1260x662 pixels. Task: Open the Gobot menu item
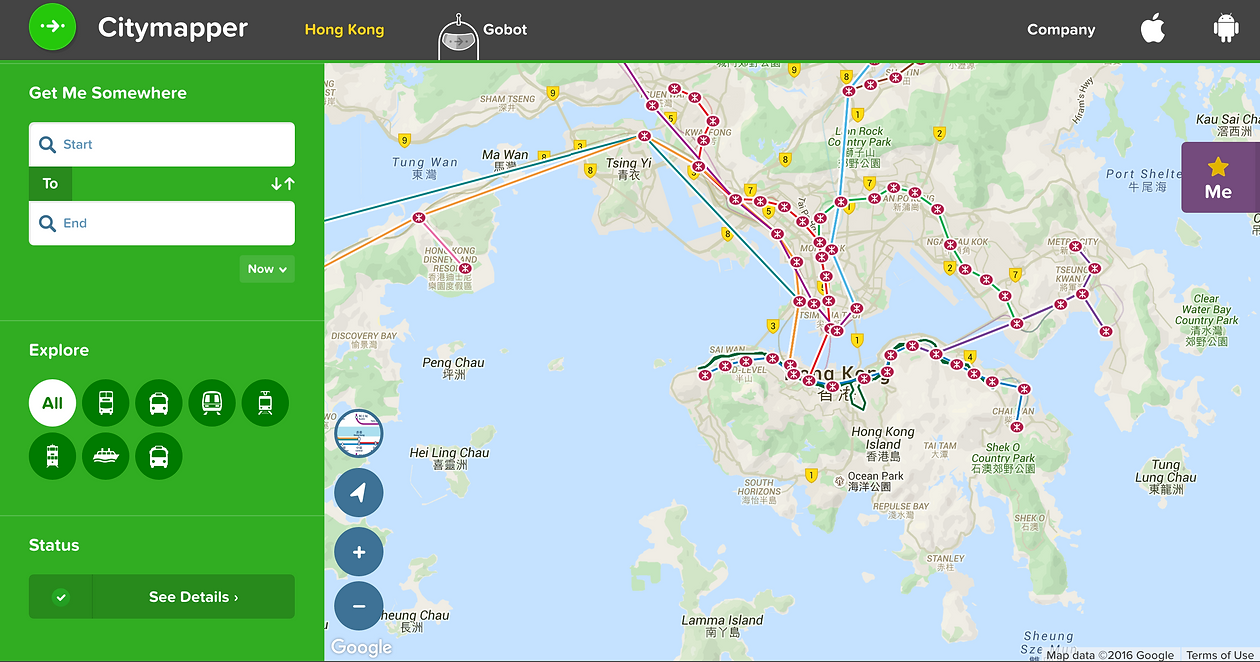point(505,29)
